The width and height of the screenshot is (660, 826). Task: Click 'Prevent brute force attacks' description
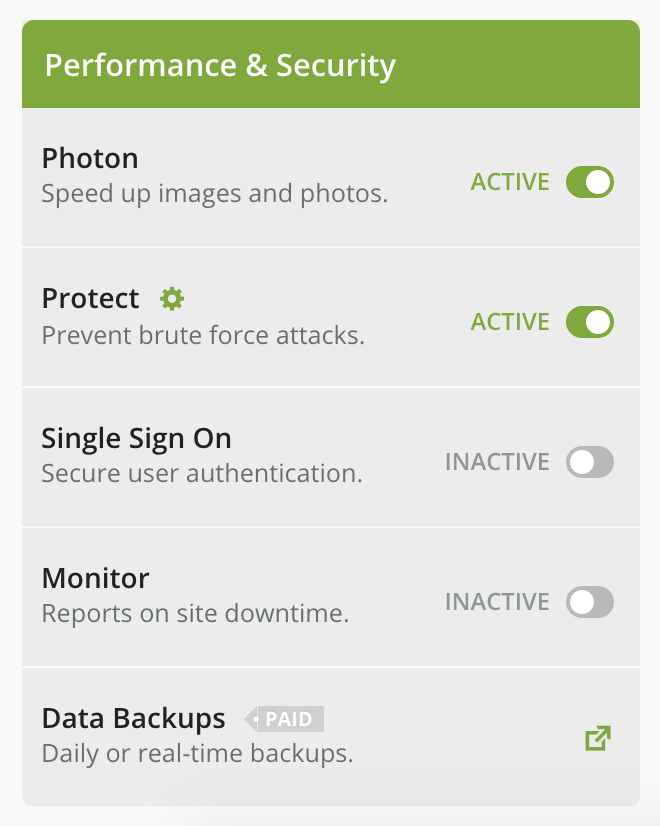coord(203,335)
